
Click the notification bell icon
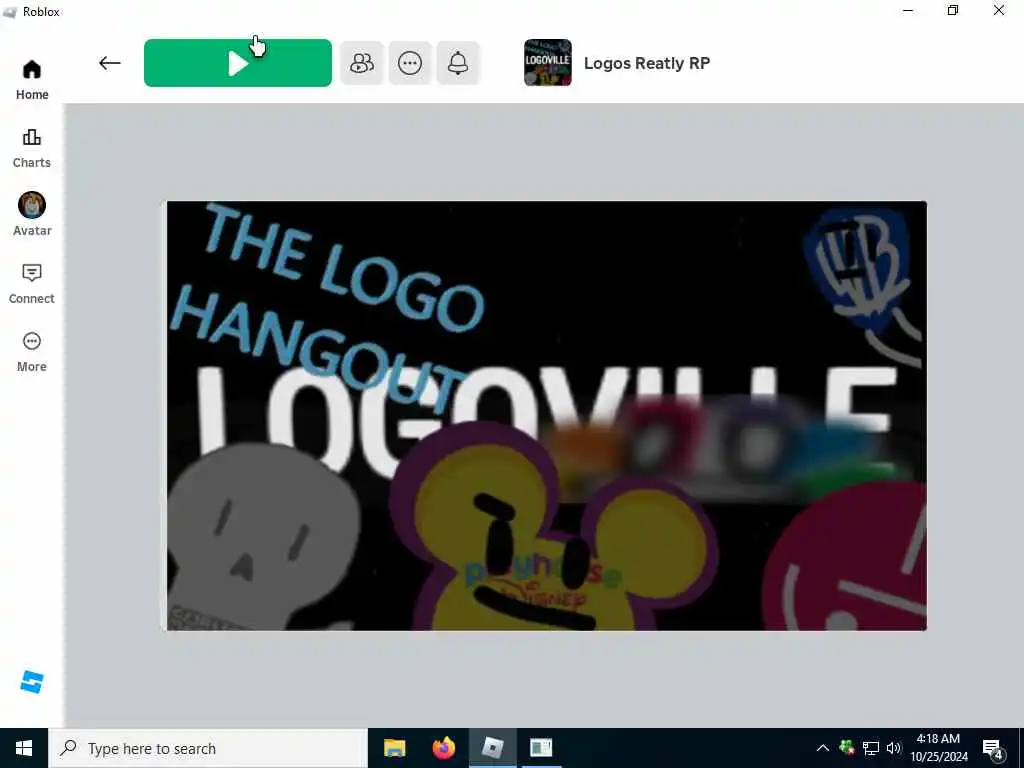click(458, 63)
